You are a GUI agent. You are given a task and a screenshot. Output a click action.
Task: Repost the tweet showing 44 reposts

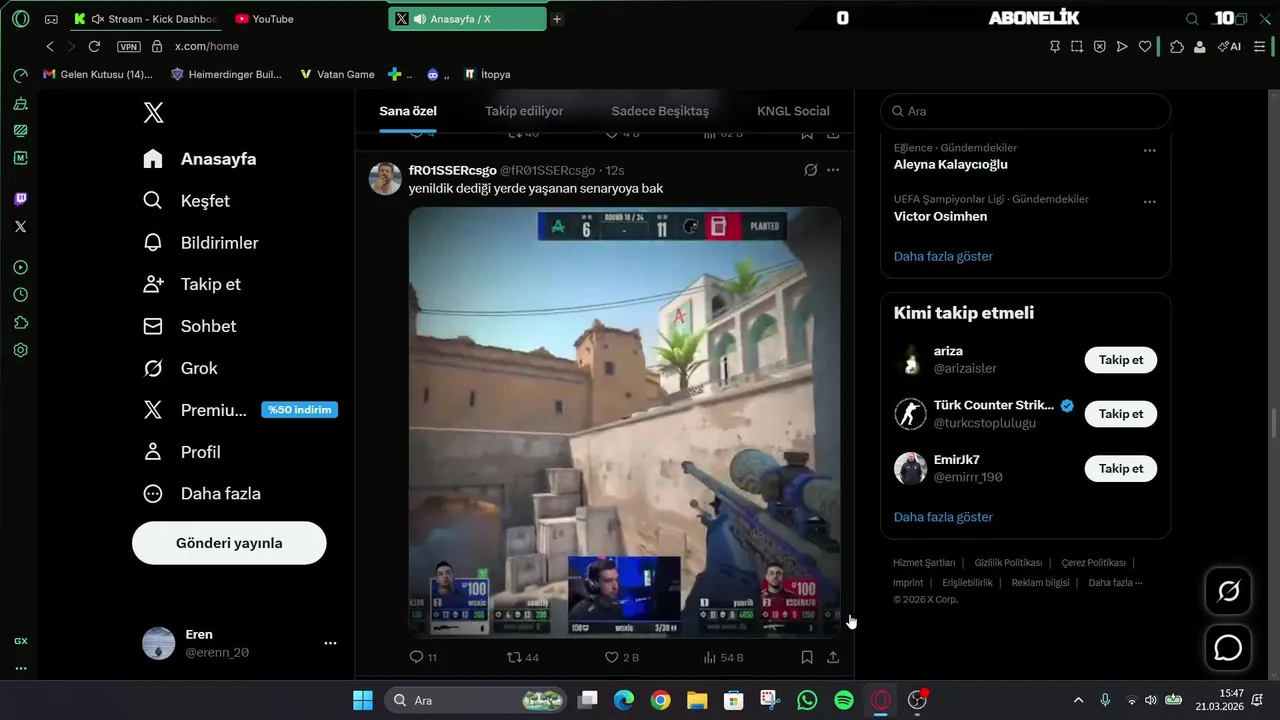click(523, 657)
